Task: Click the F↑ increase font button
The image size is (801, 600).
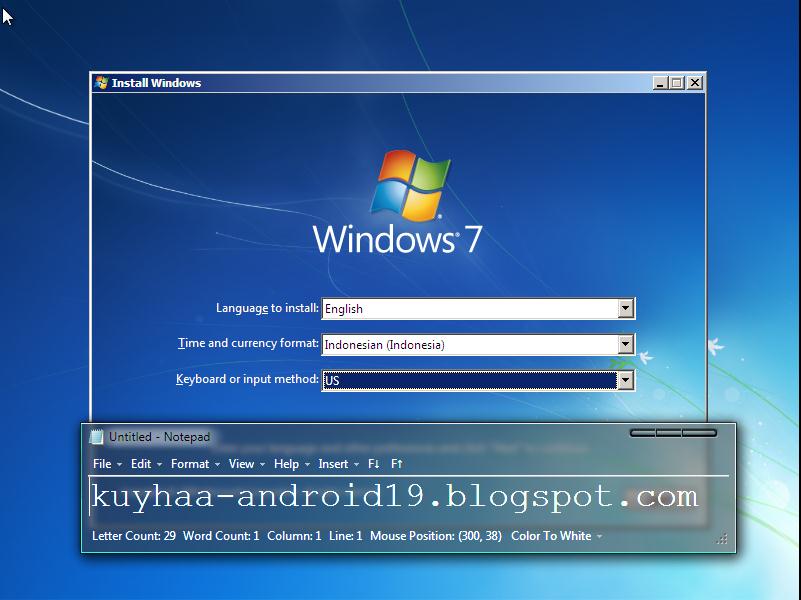Action: pos(397,464)
